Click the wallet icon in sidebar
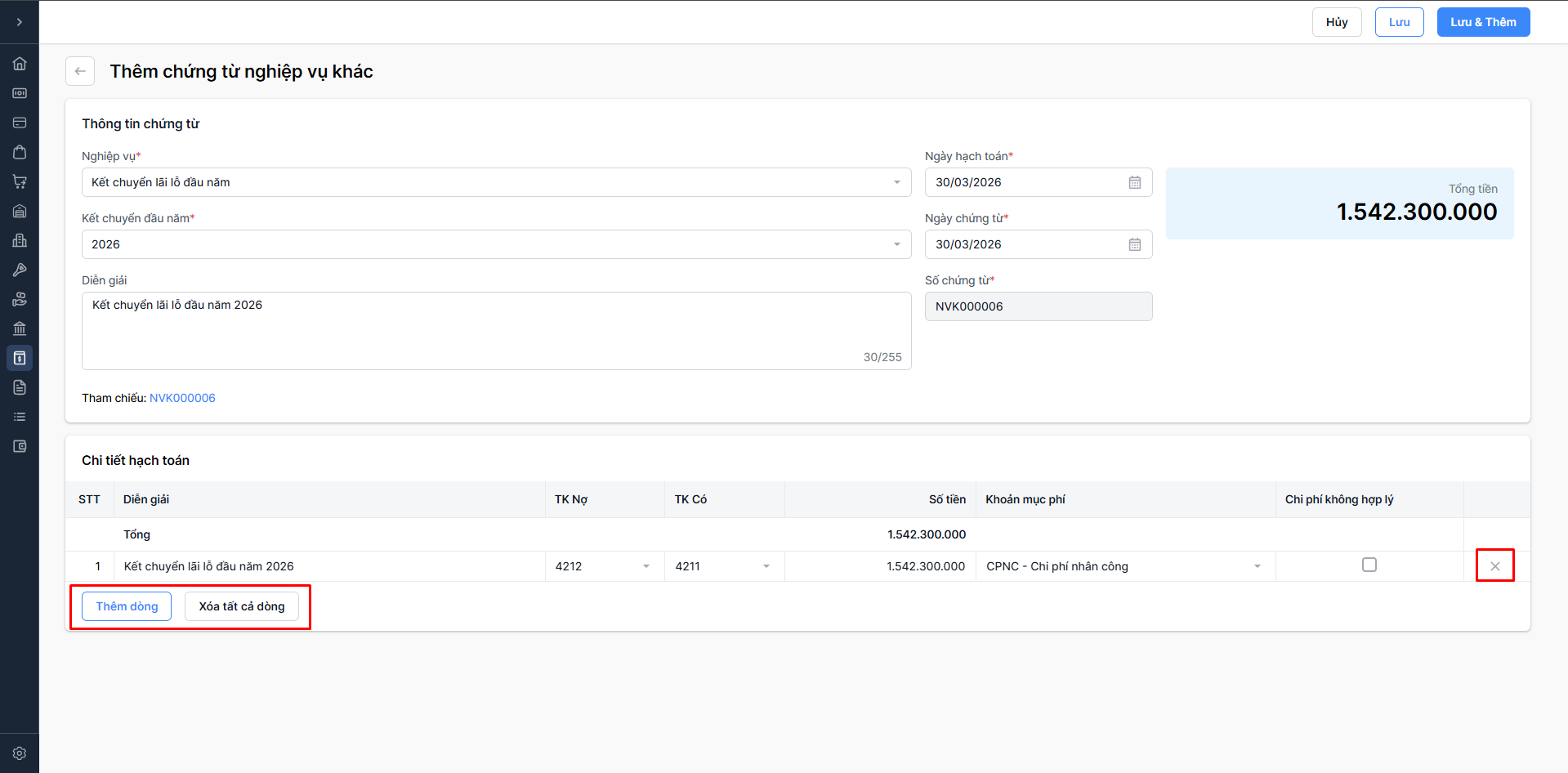This screenshot has height=773, width=1568. pyautogui.click(x=20, y=446)
